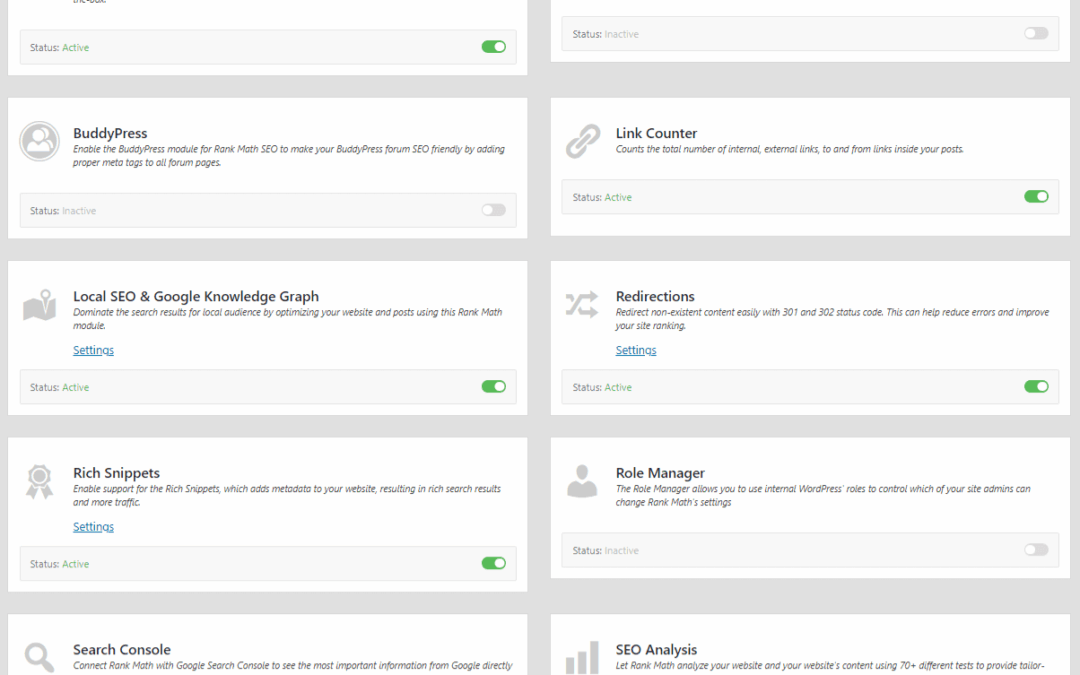This screenshot has height=675, width=1080.
Task: Click the Search Console title
Action: (x=122, y=650)
